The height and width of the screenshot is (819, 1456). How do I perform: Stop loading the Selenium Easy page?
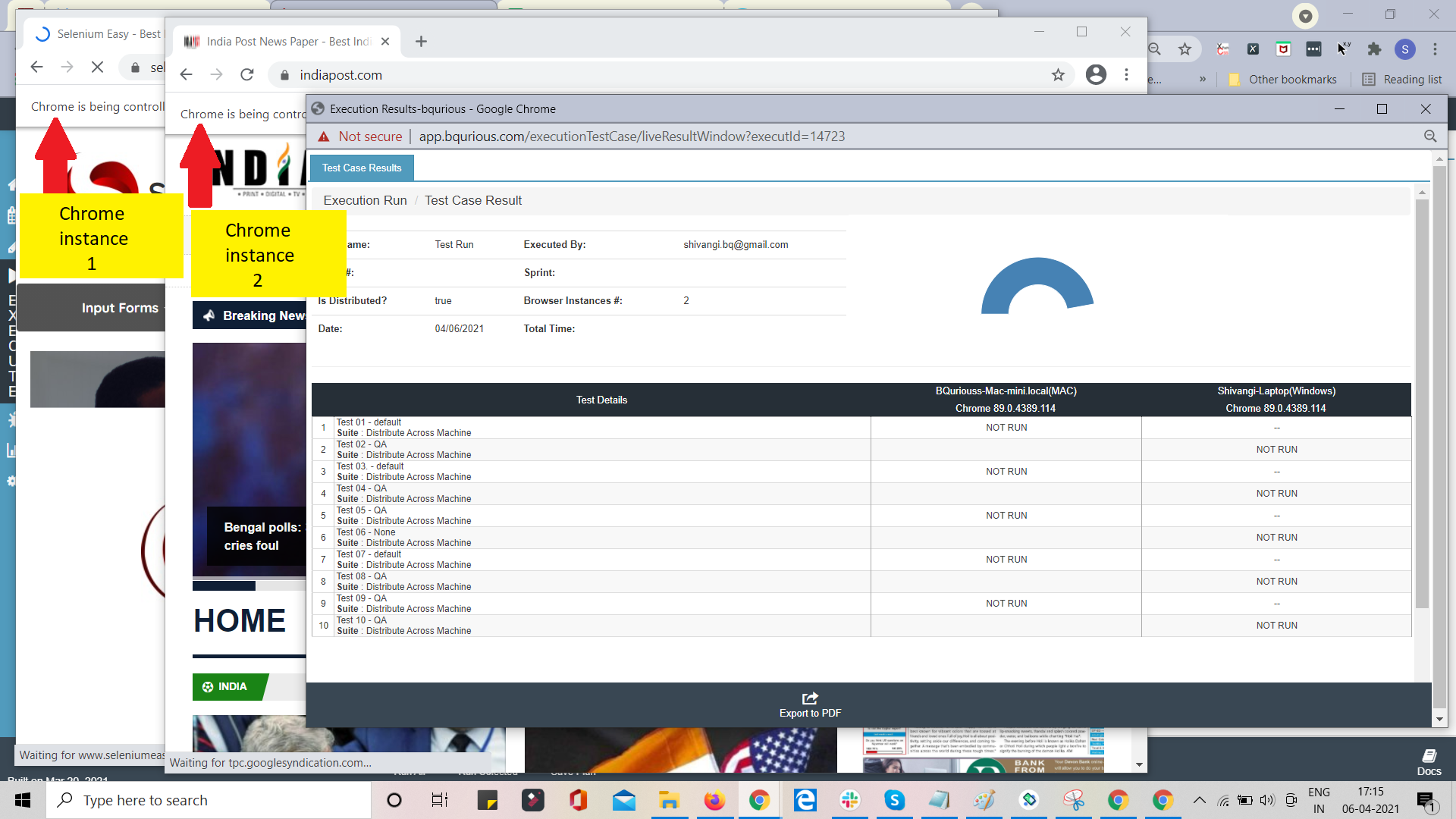coord(97,67)
